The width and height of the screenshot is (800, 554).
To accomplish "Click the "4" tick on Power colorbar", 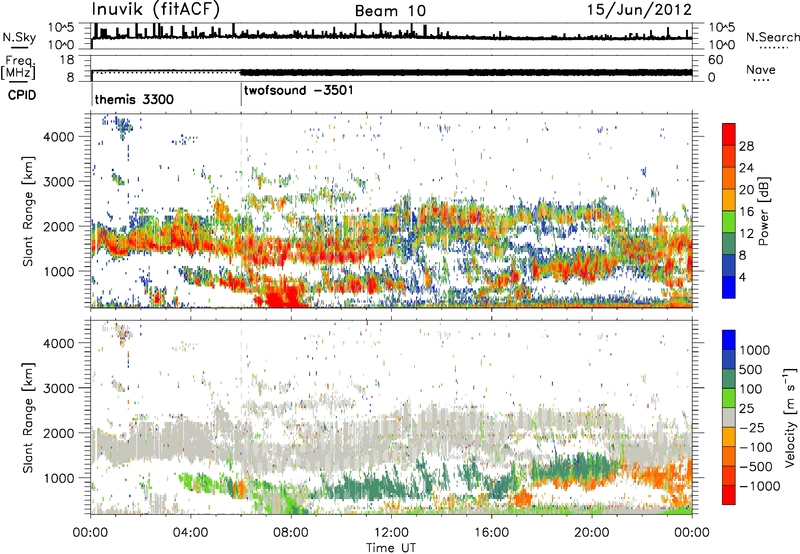I will [x=742, y=277].
